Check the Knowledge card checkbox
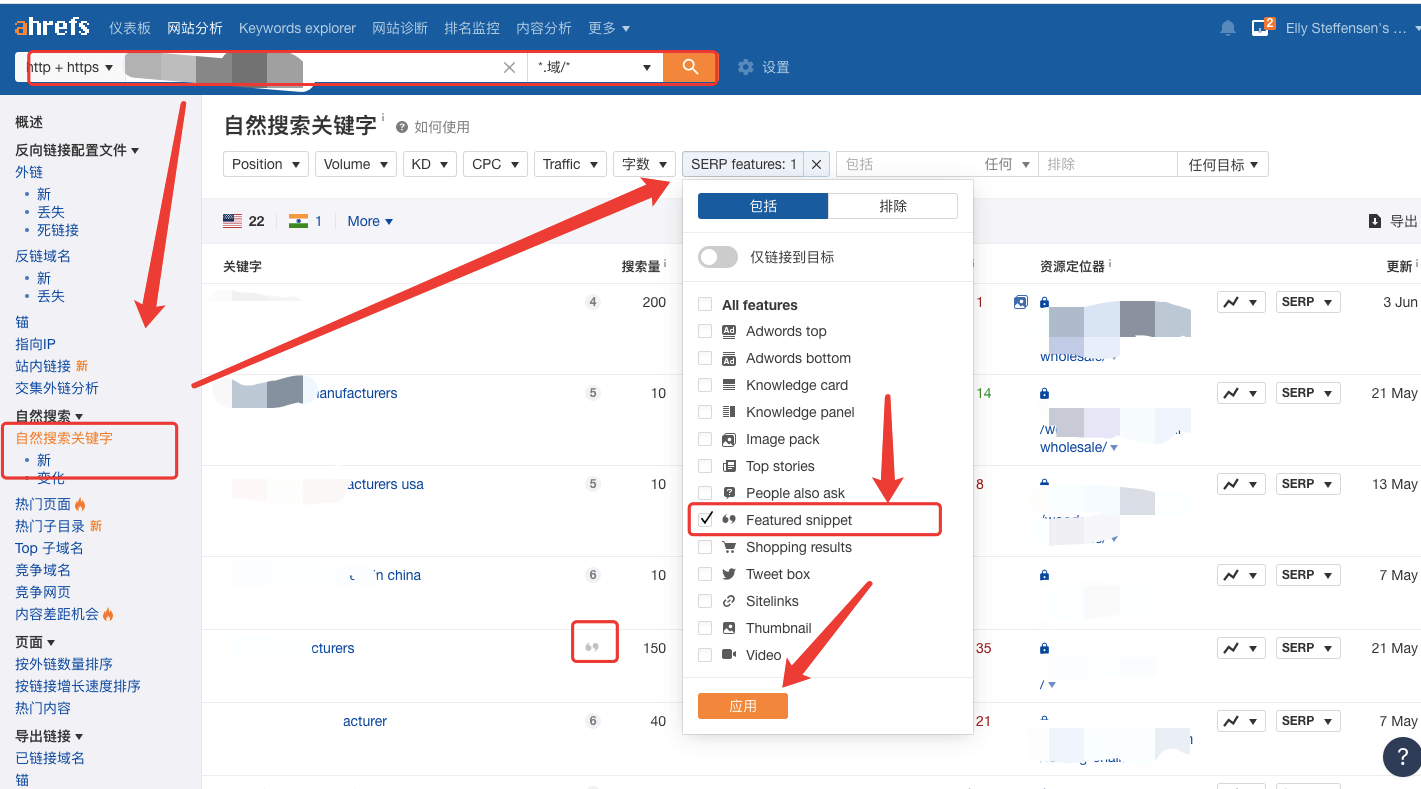This screenshot has height=789, width=1421. (705, 385)
